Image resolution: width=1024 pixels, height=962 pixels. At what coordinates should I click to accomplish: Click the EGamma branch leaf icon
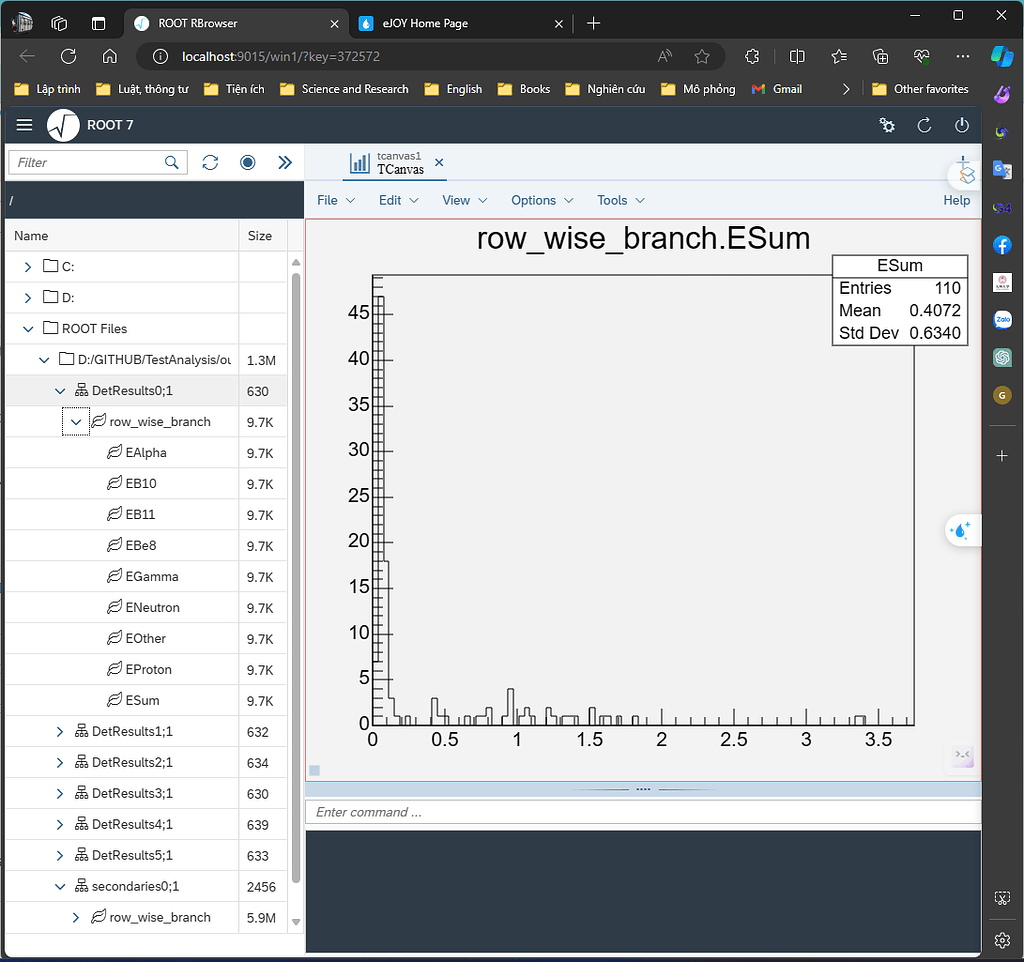pyautogui.click(x=114, y=577)
